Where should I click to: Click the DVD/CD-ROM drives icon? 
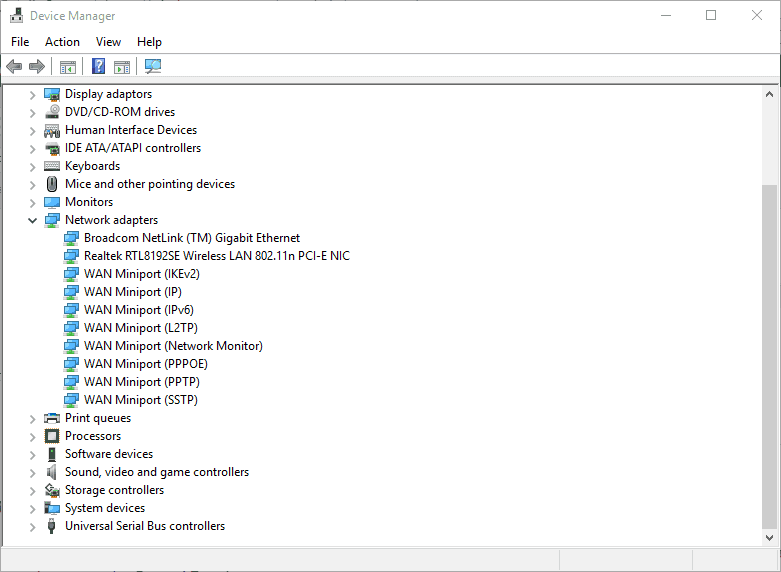point(52,112)
